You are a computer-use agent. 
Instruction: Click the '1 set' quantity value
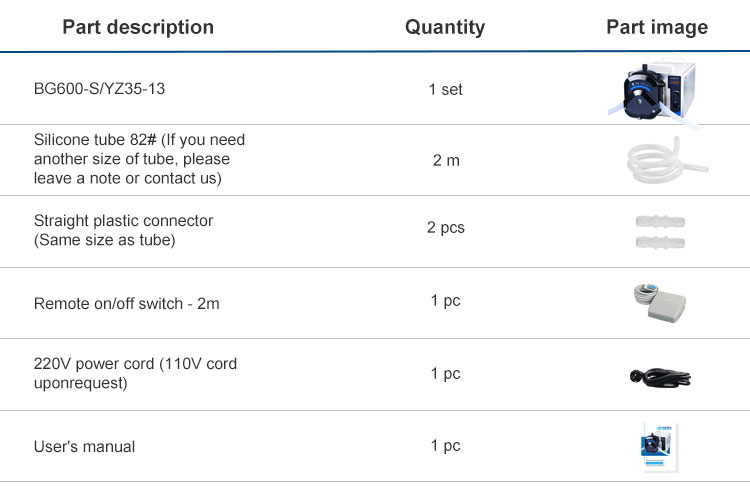click(445, 89)
